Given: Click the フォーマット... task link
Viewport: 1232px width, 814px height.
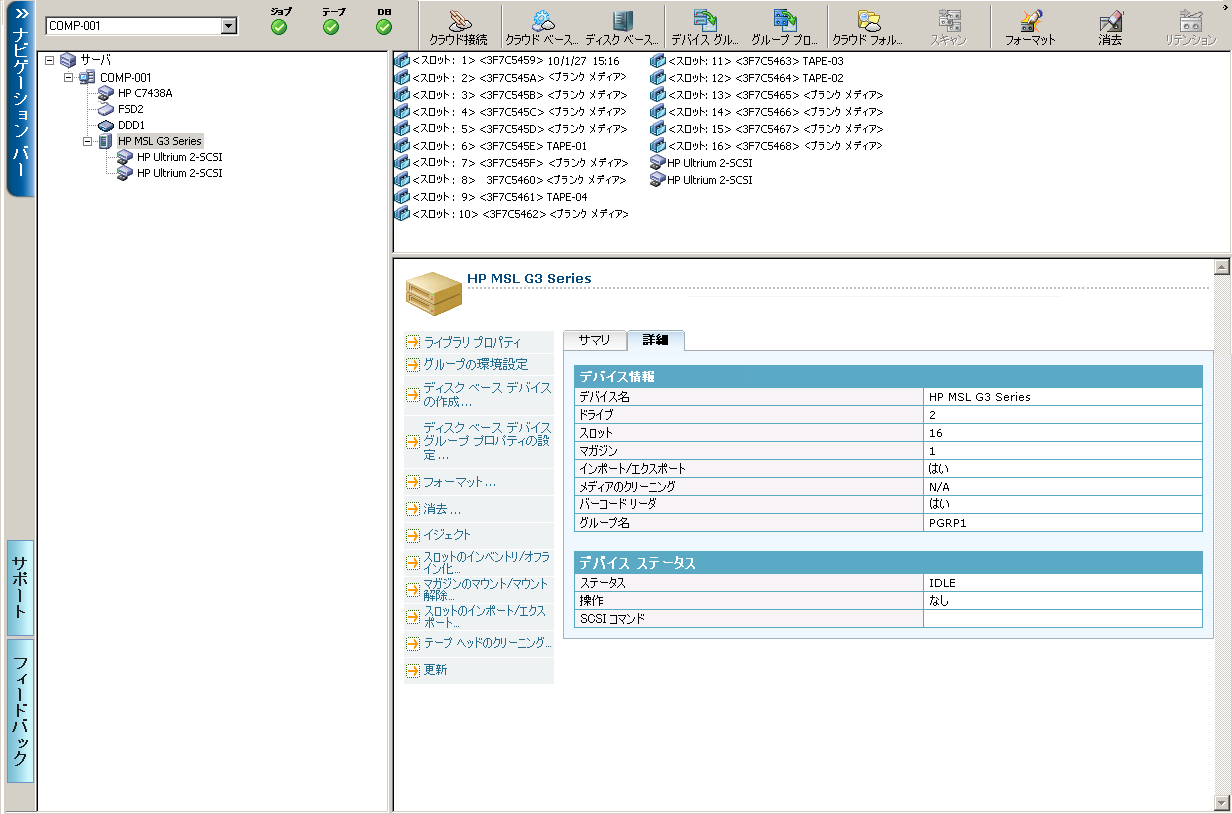Looking at the screenshot, I should [459, 482].
